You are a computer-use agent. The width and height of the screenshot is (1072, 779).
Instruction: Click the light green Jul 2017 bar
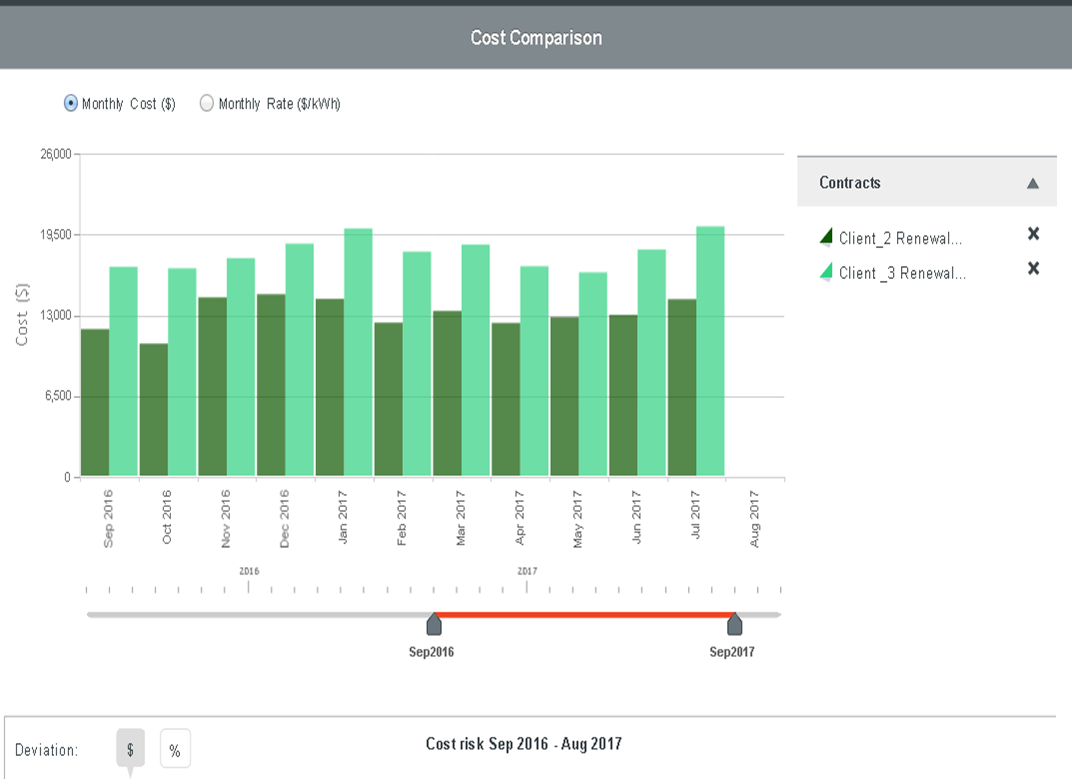coord(710,351)
